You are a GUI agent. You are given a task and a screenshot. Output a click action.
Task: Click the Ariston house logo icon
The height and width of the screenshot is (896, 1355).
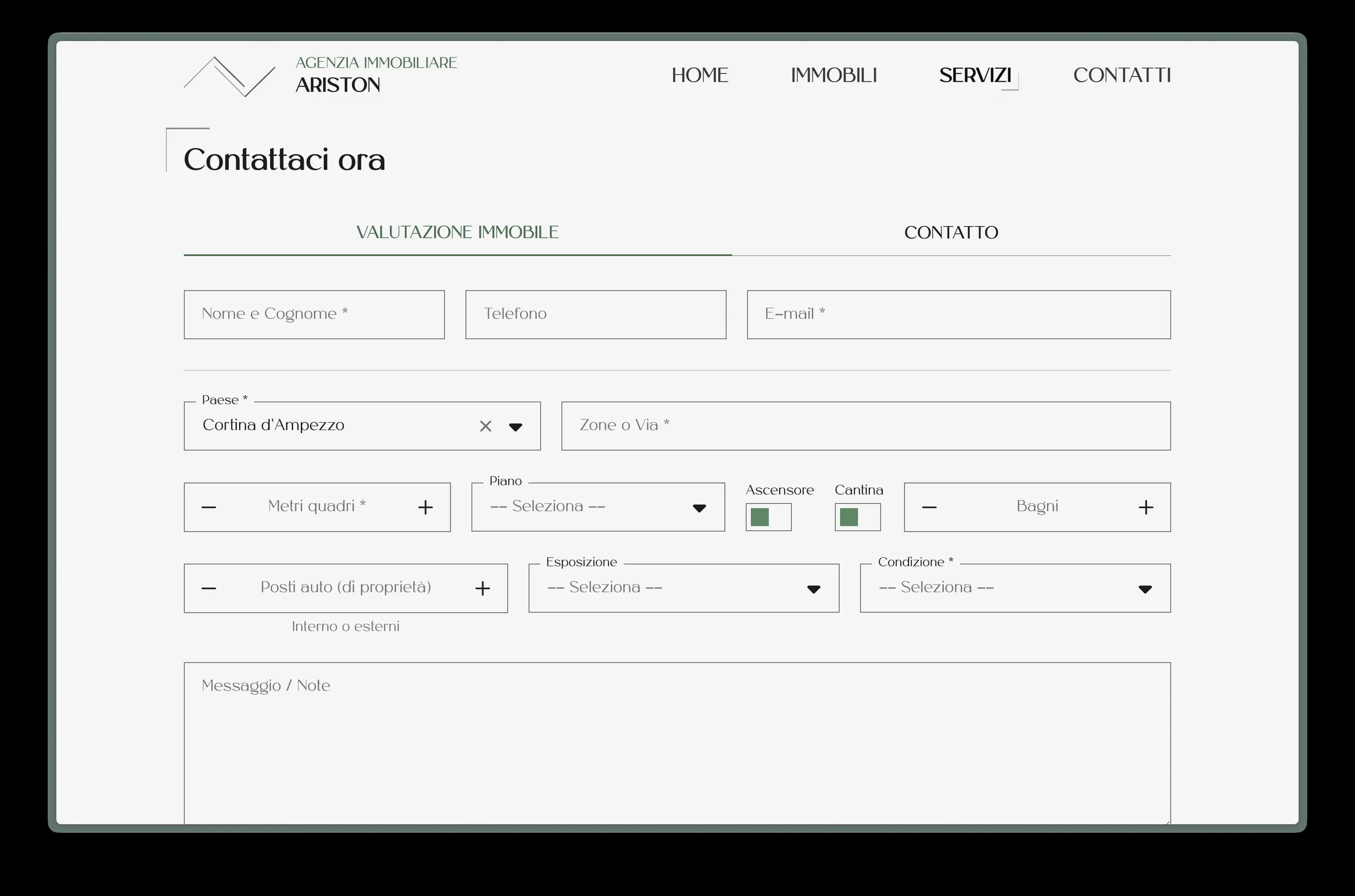click(x=229, y=76)
